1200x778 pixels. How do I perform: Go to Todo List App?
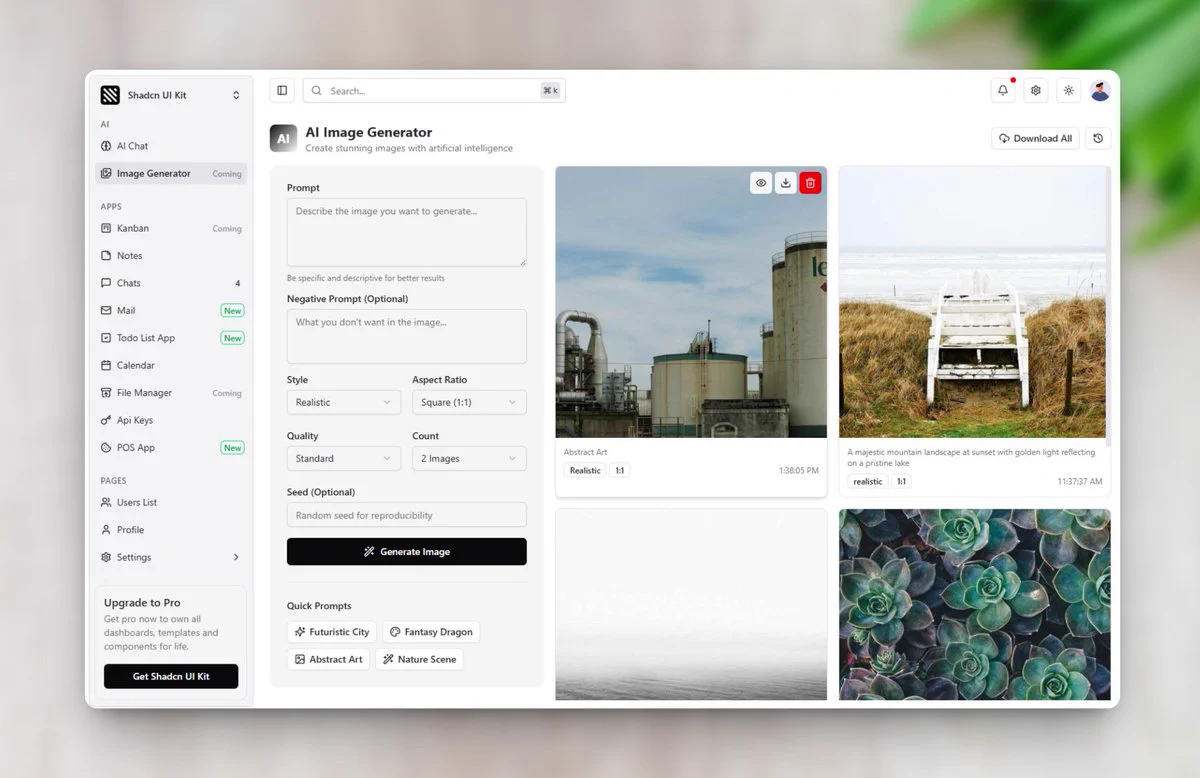(x=171, y=338)
